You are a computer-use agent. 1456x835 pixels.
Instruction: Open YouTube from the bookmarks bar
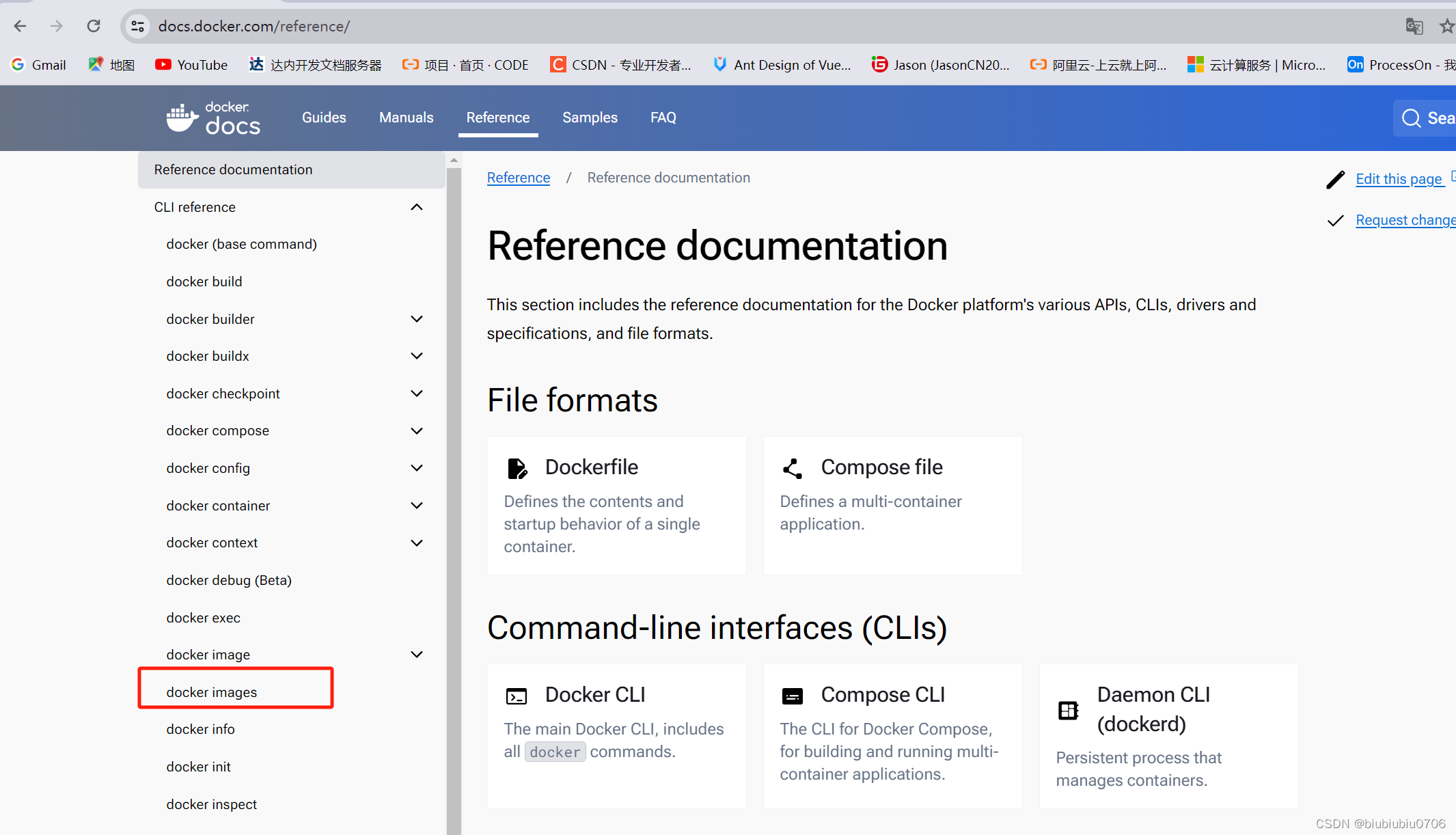pyautogui.click(x=191, y=64)
